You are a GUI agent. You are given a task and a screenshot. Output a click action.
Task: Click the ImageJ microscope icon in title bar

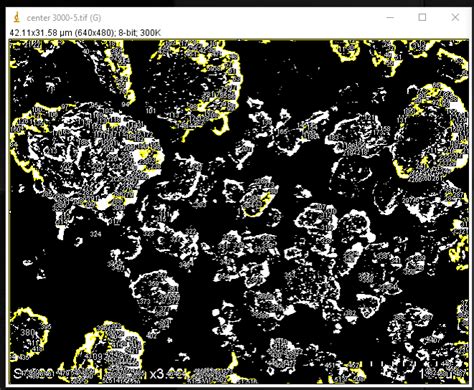(x=16, y=17)
